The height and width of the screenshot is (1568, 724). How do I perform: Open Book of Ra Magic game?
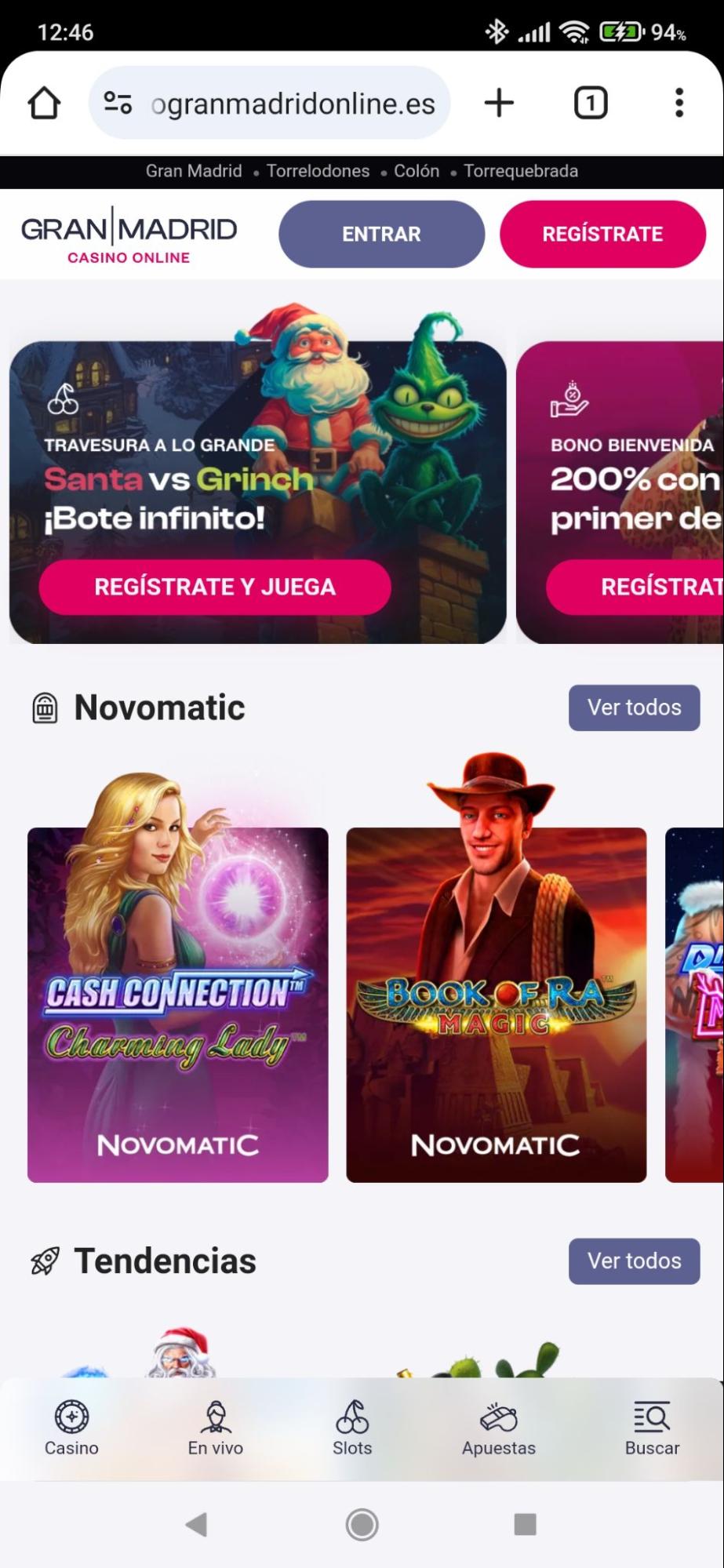(497, 1004)
